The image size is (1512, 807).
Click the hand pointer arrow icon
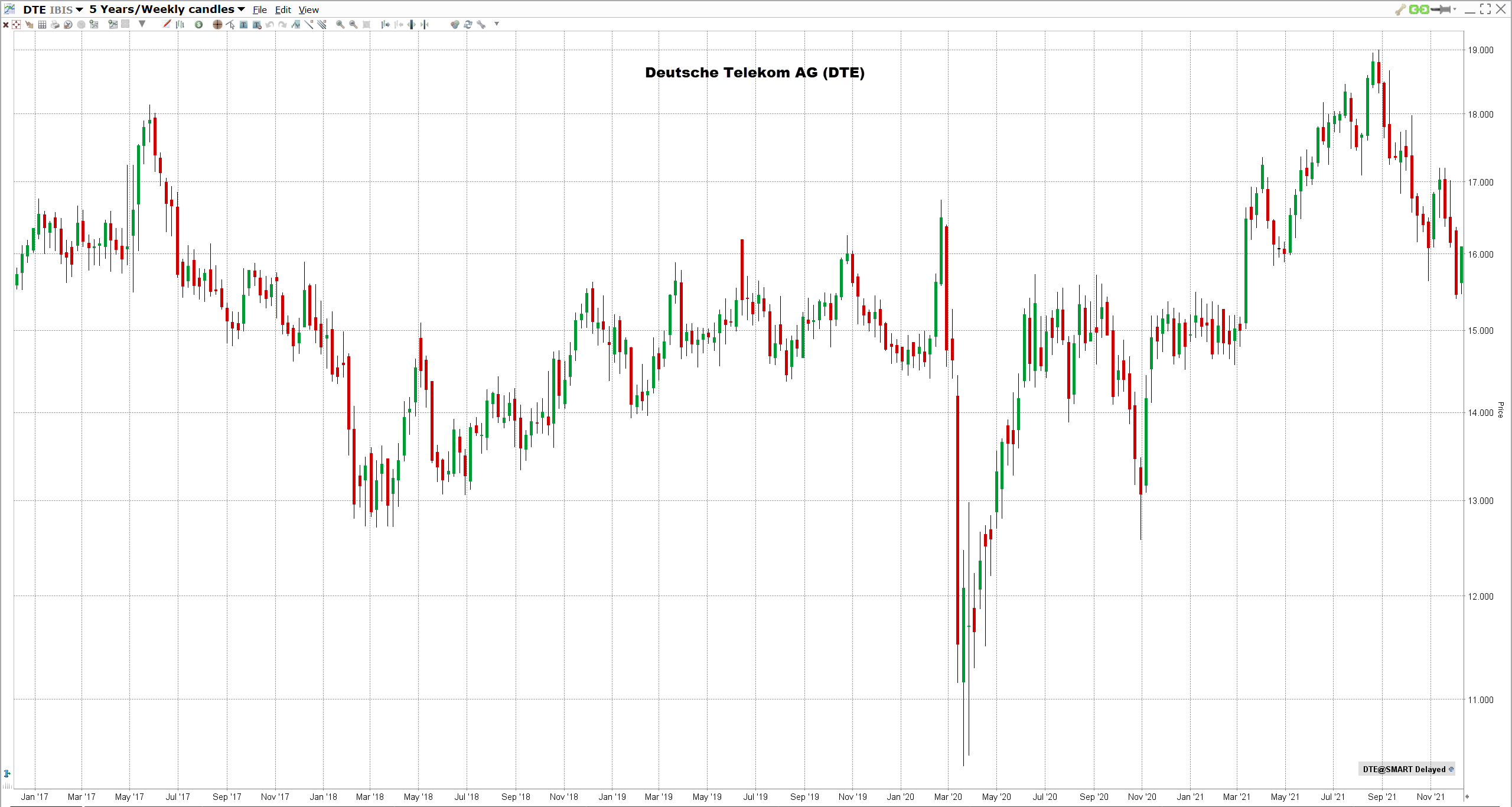(30, 25)
